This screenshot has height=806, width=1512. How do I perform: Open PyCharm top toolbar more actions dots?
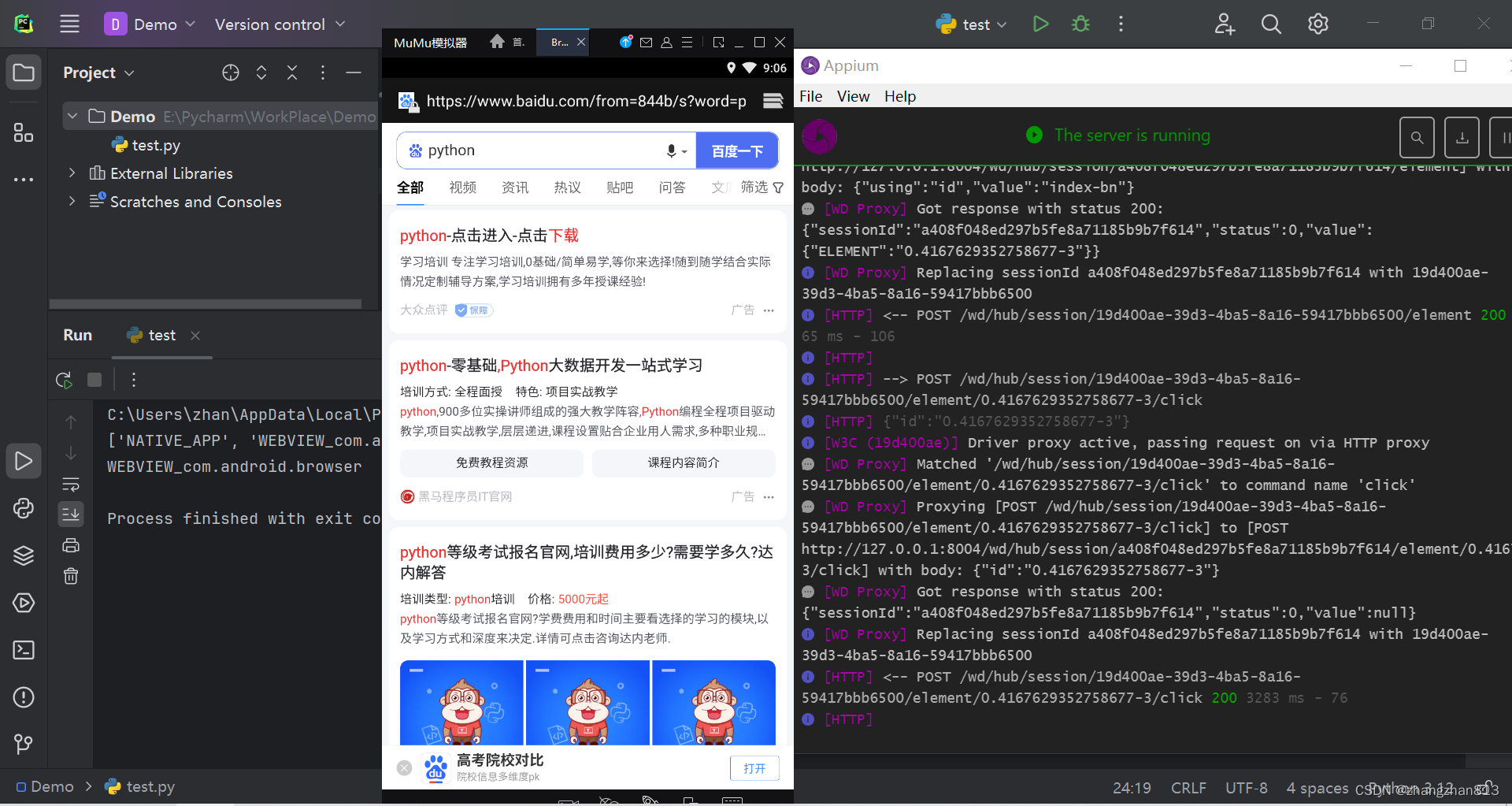[1121, 24]
